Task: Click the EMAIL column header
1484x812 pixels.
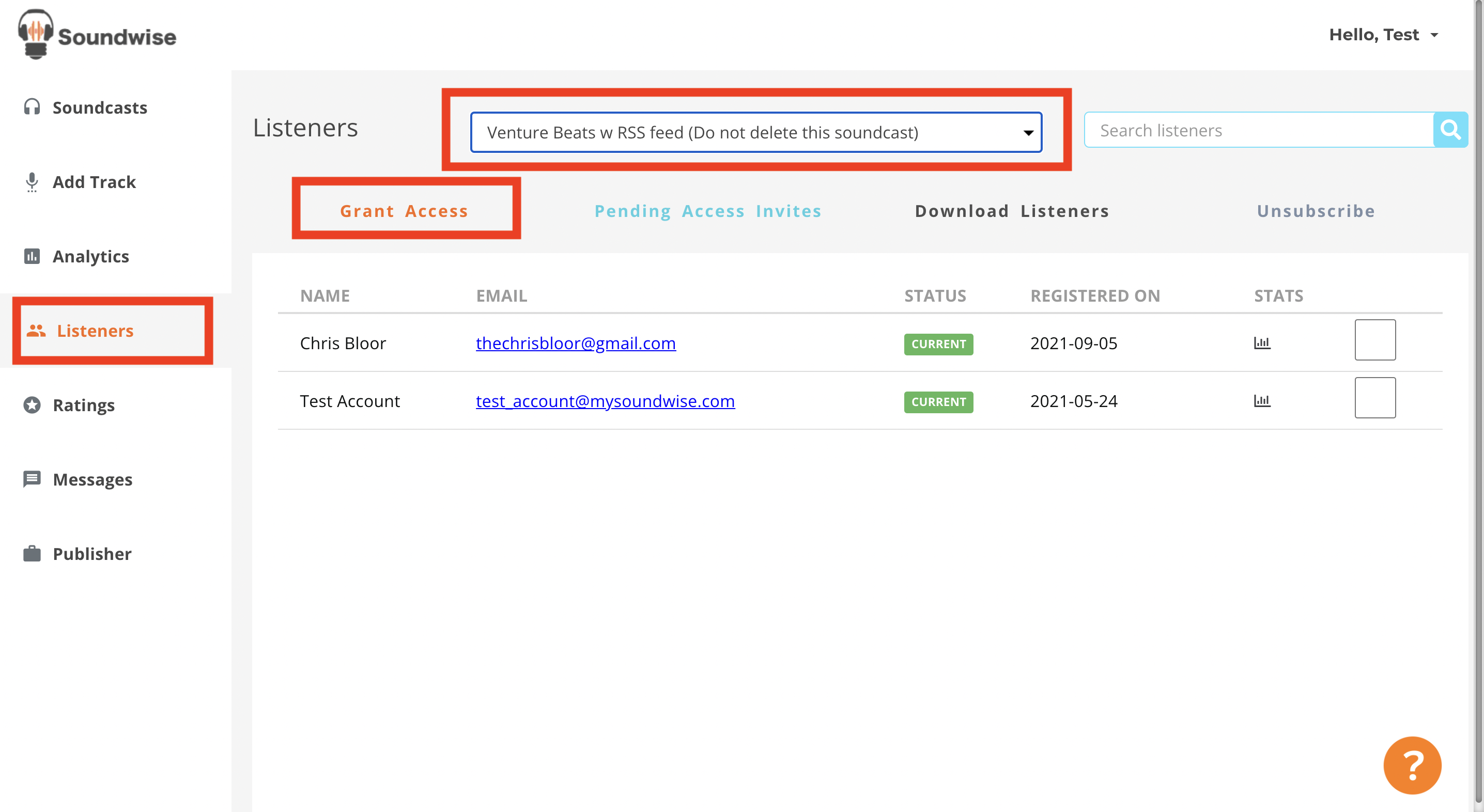Action: coord(501,296)
